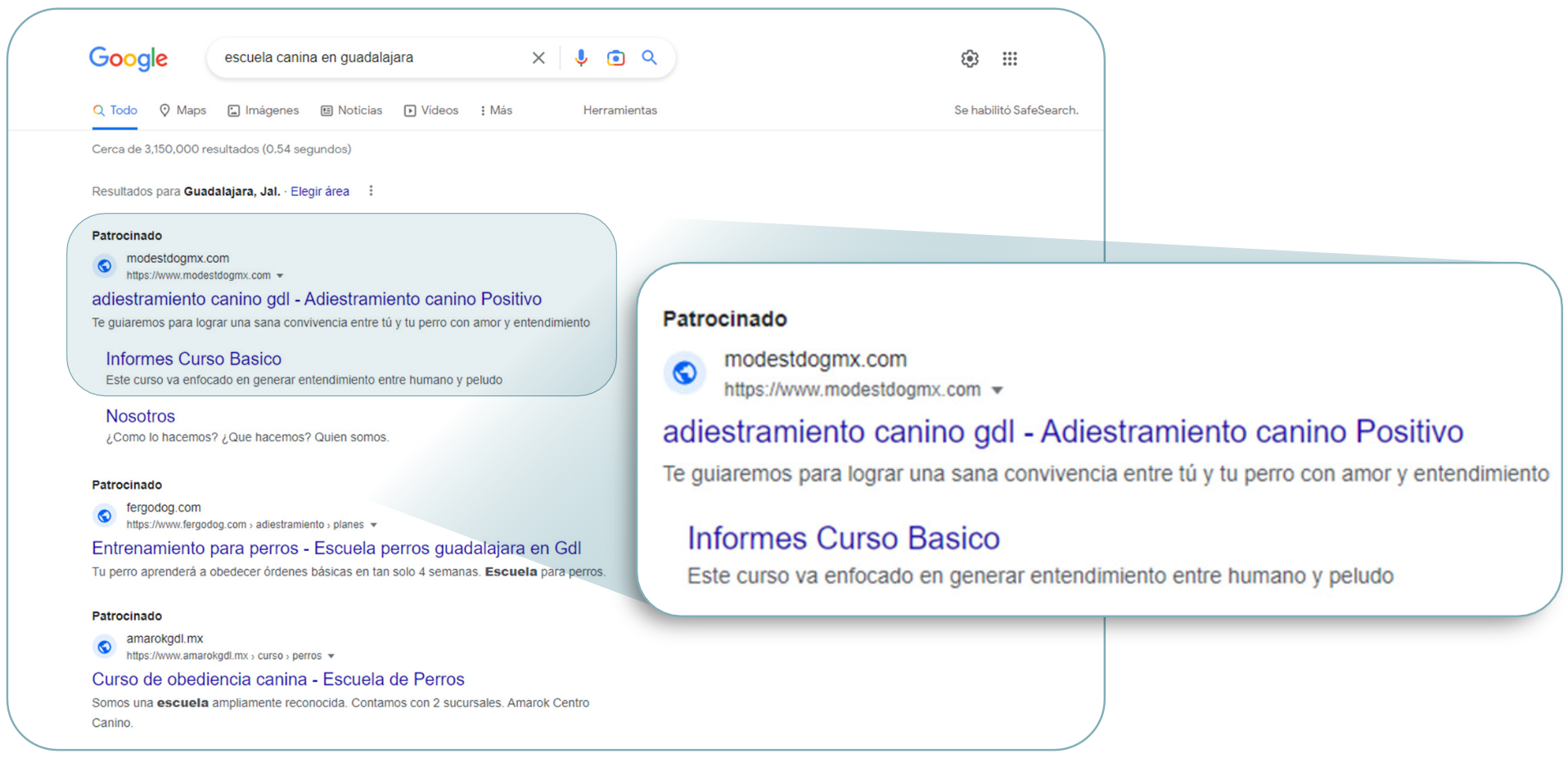Open 'adiestramiento canino gdl - Adiestramiento canino Positivo' result in list
This screenshot has width=1568, height=758.
tap(317, 299)
